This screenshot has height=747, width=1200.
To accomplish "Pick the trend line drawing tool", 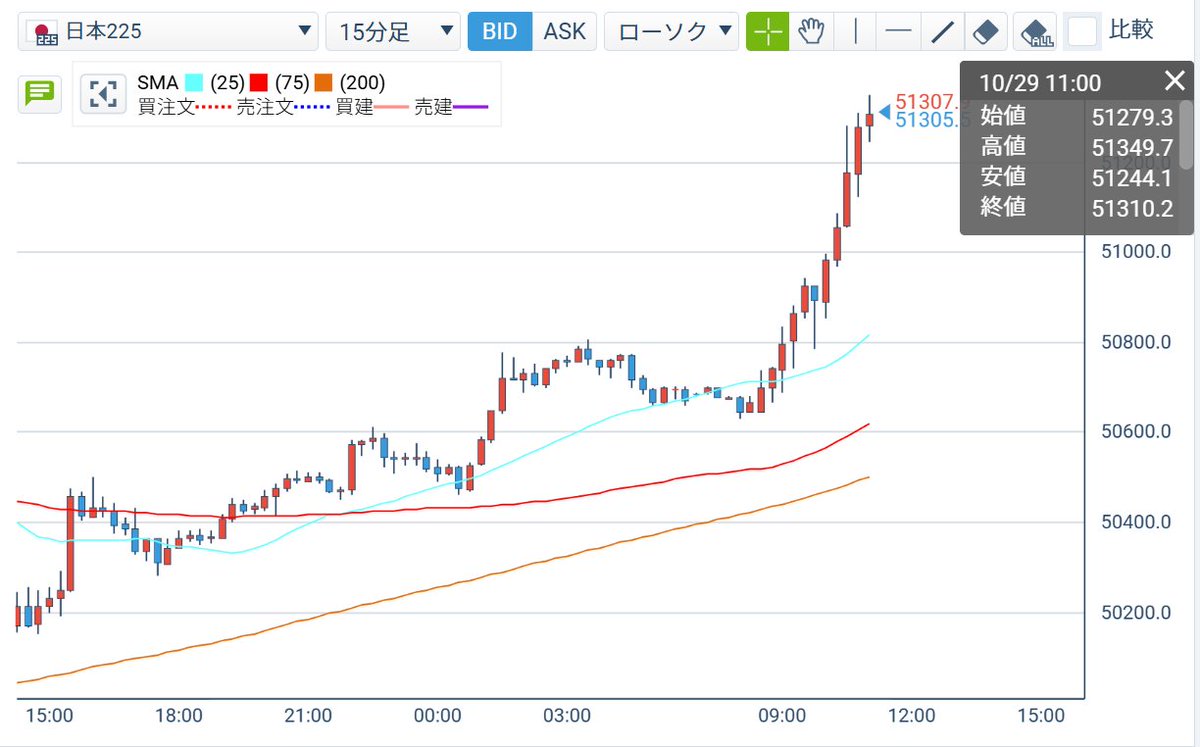I will click(x=940, y=31).
